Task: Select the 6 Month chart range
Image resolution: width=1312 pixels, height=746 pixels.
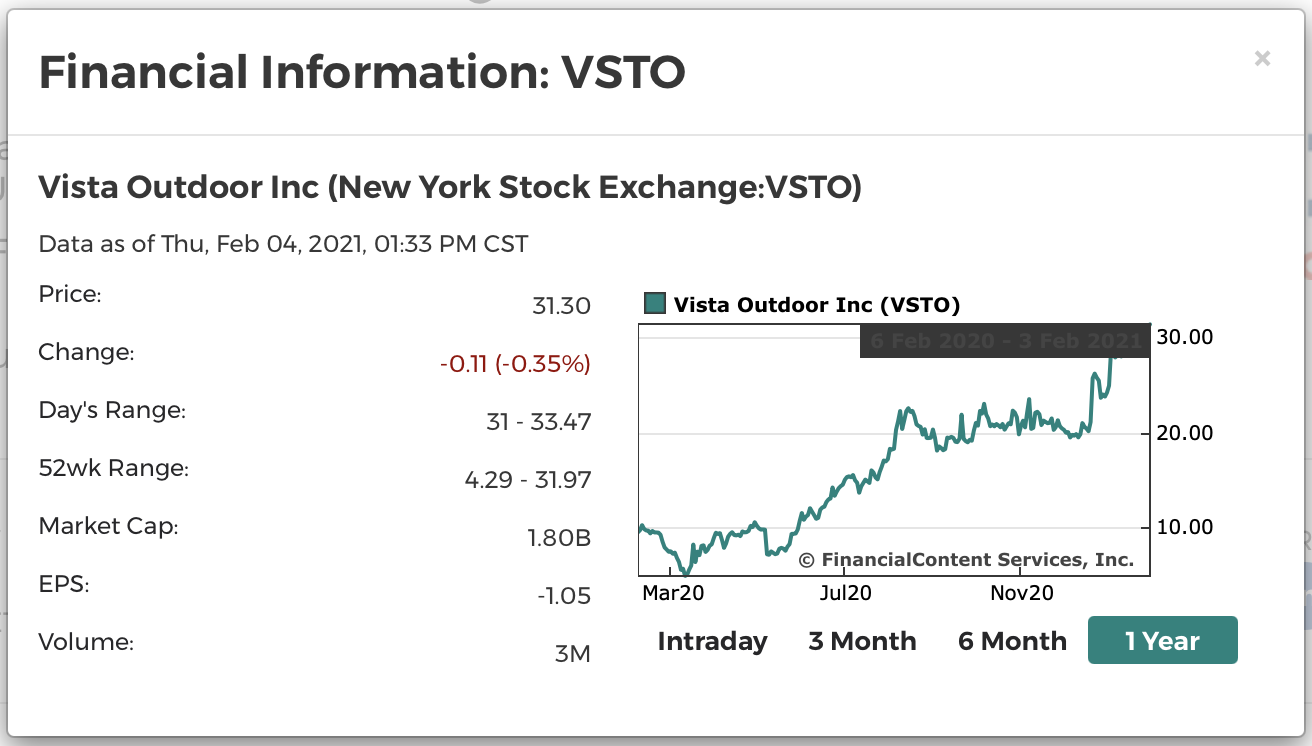Action: pyautogui.click(x=1012, y=641)
